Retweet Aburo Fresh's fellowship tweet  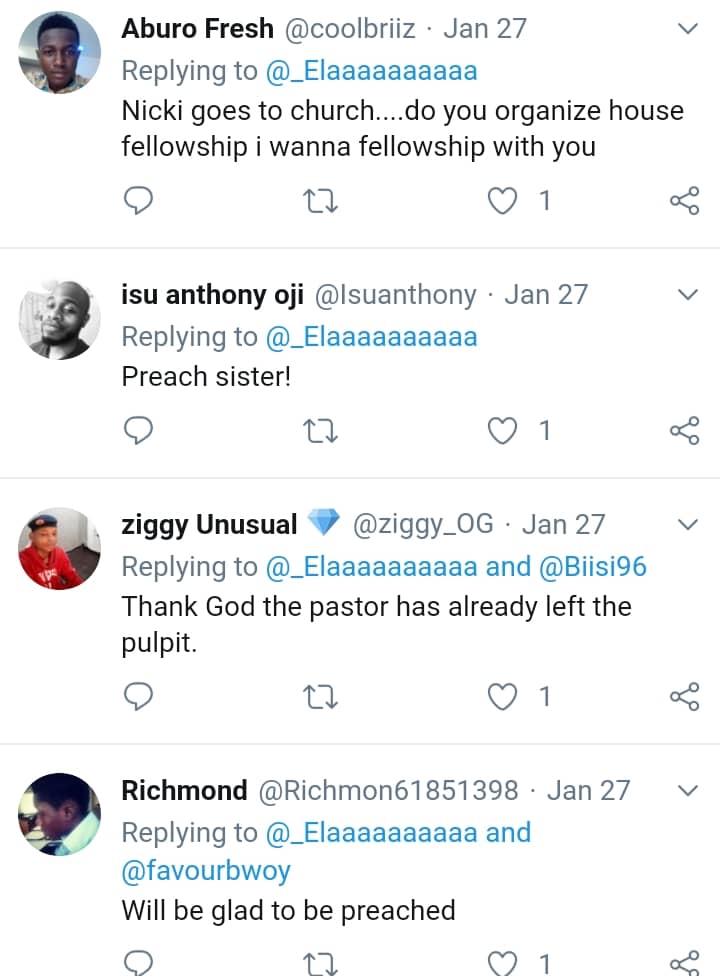(x=320, y=201)
